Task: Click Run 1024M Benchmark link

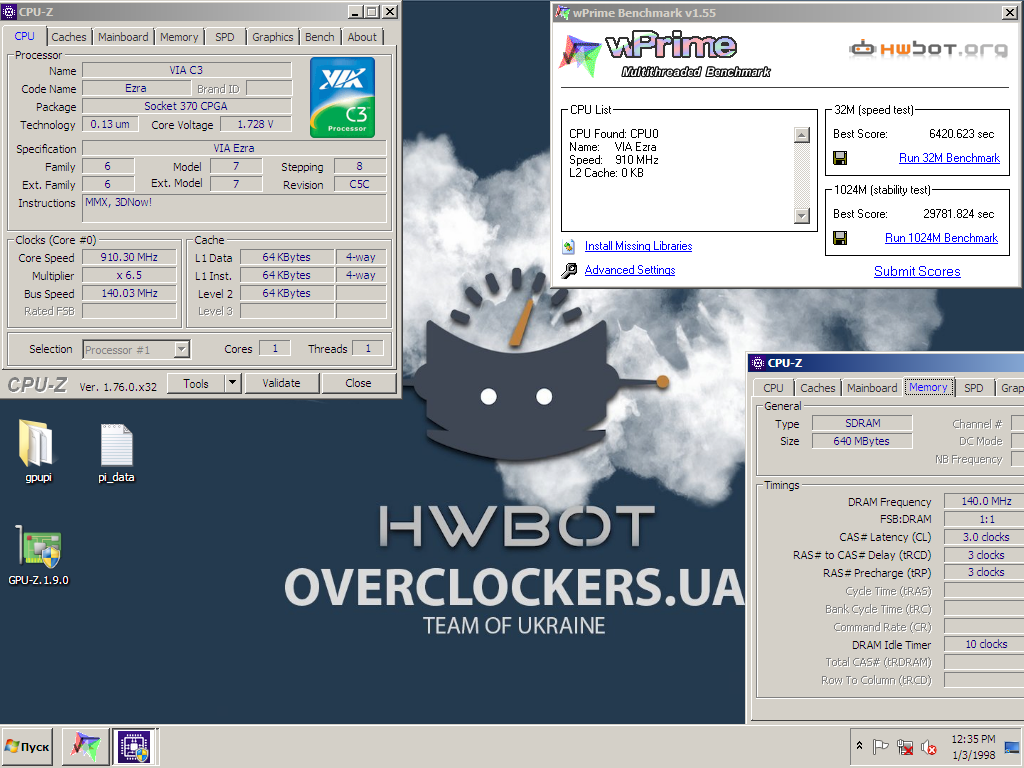Action: 941,238
